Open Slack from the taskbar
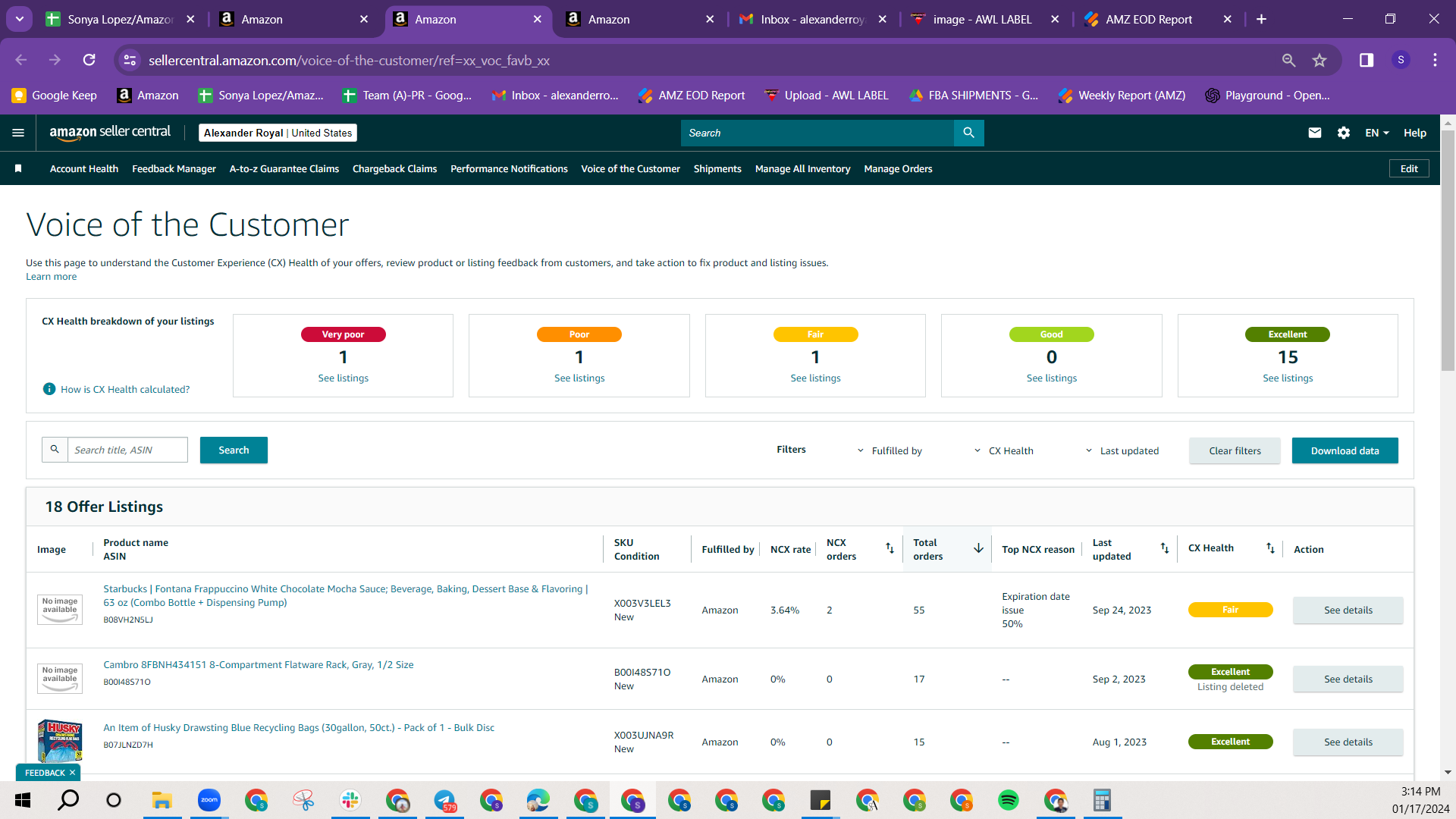 (x=350, y=800)
